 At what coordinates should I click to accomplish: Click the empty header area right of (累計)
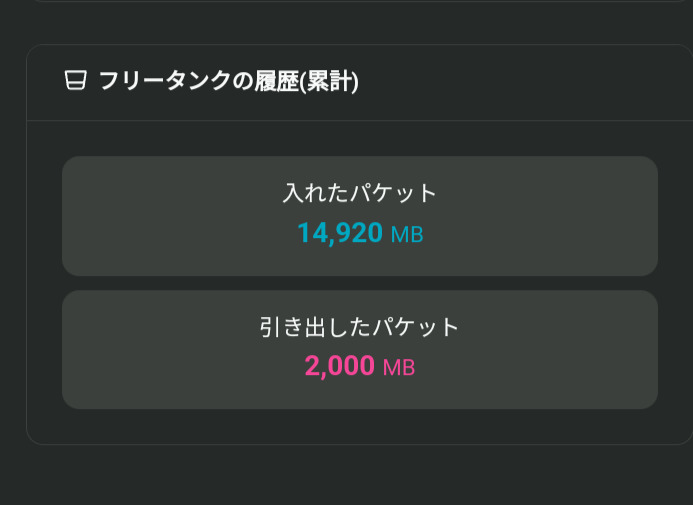[520, 82]
